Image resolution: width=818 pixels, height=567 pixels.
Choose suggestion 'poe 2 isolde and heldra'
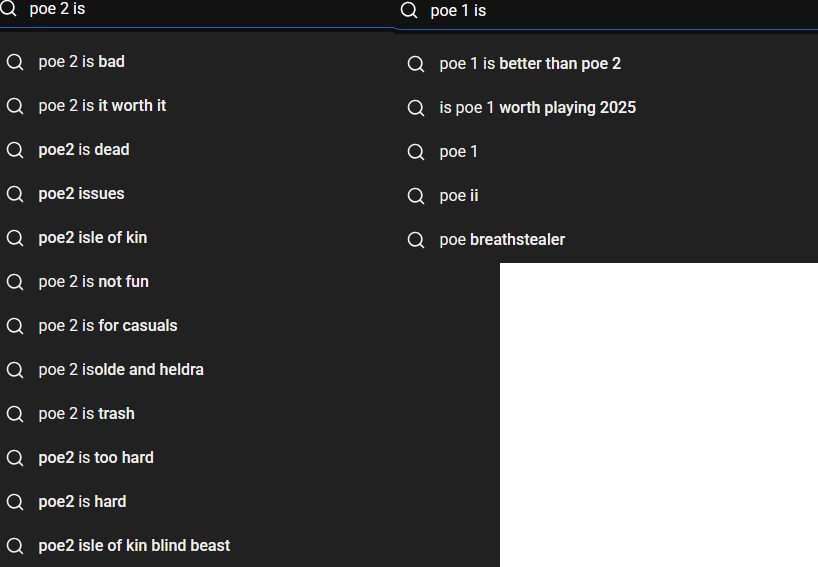pyautogui.click(x=197, y=369)
